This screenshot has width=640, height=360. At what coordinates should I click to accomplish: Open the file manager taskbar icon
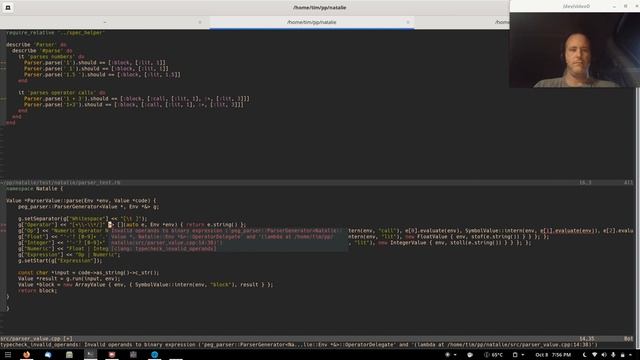(x=69, y=355)
